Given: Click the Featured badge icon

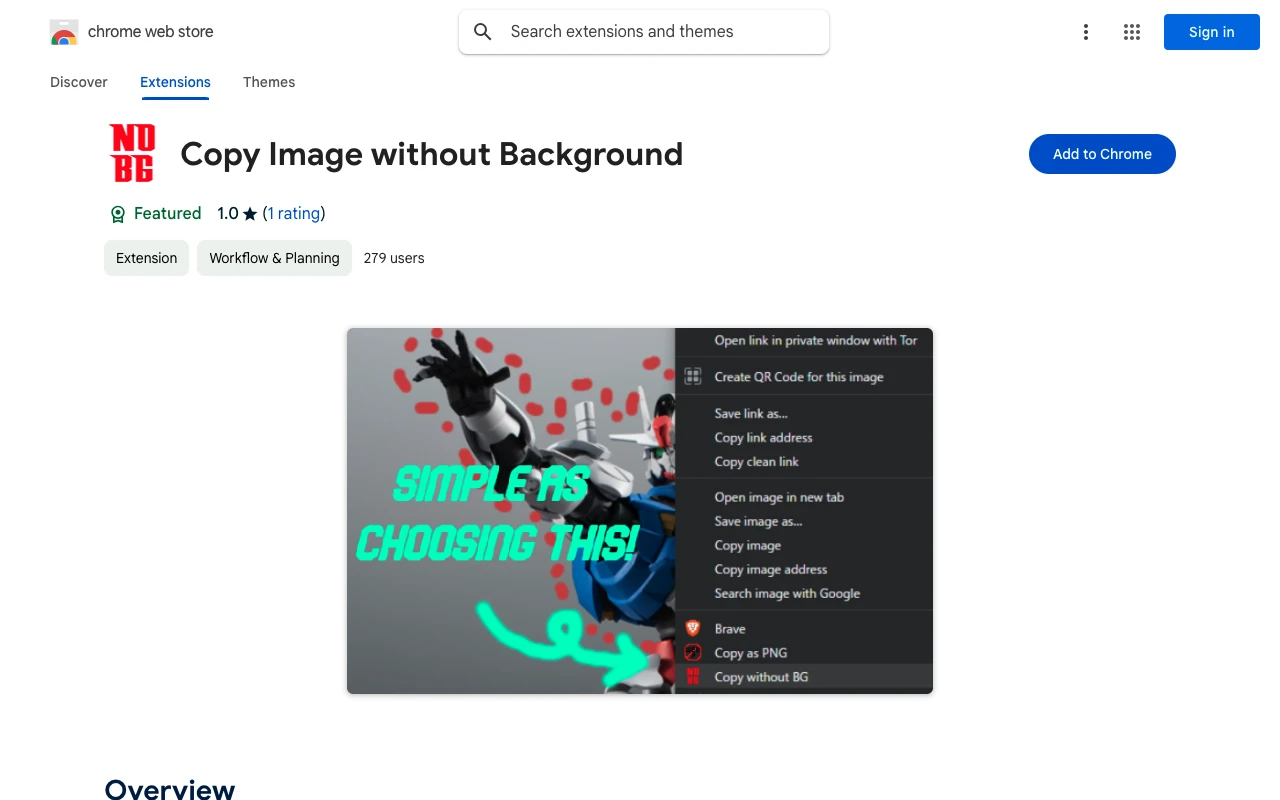Looking at the screenshot, I should 118,214.
